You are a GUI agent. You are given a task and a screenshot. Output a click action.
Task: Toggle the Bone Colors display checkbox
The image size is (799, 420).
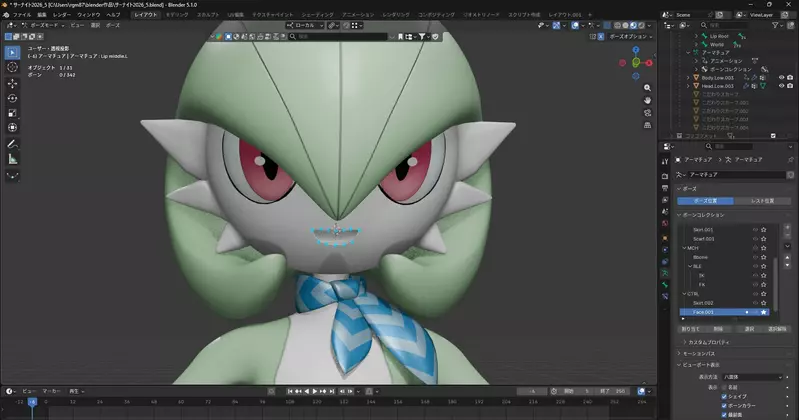point(724,406)
